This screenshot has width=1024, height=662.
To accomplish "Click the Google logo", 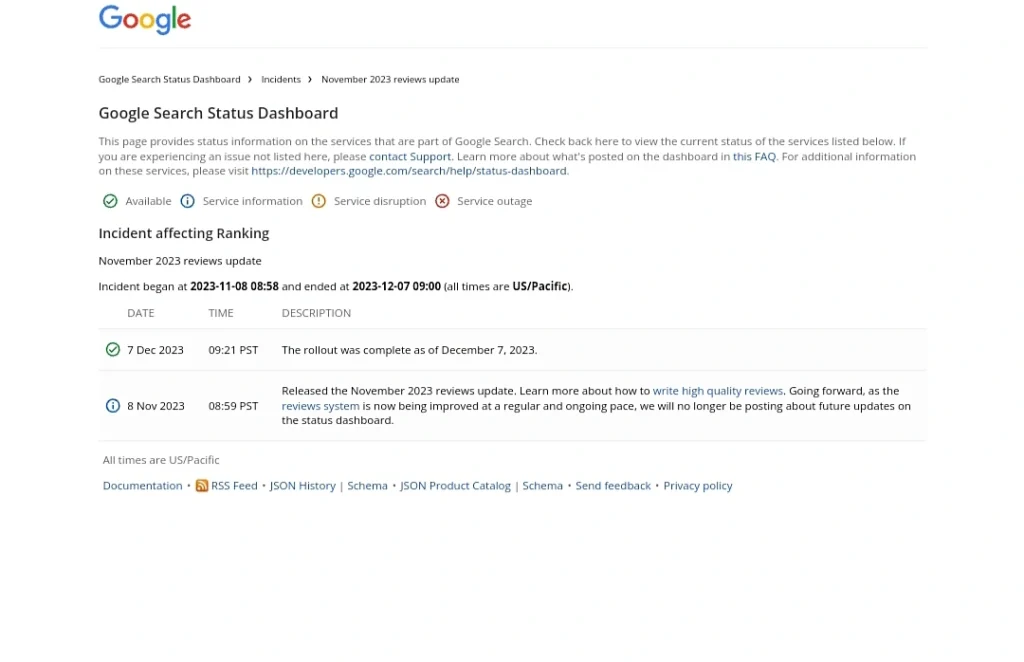I will (145, 20).
